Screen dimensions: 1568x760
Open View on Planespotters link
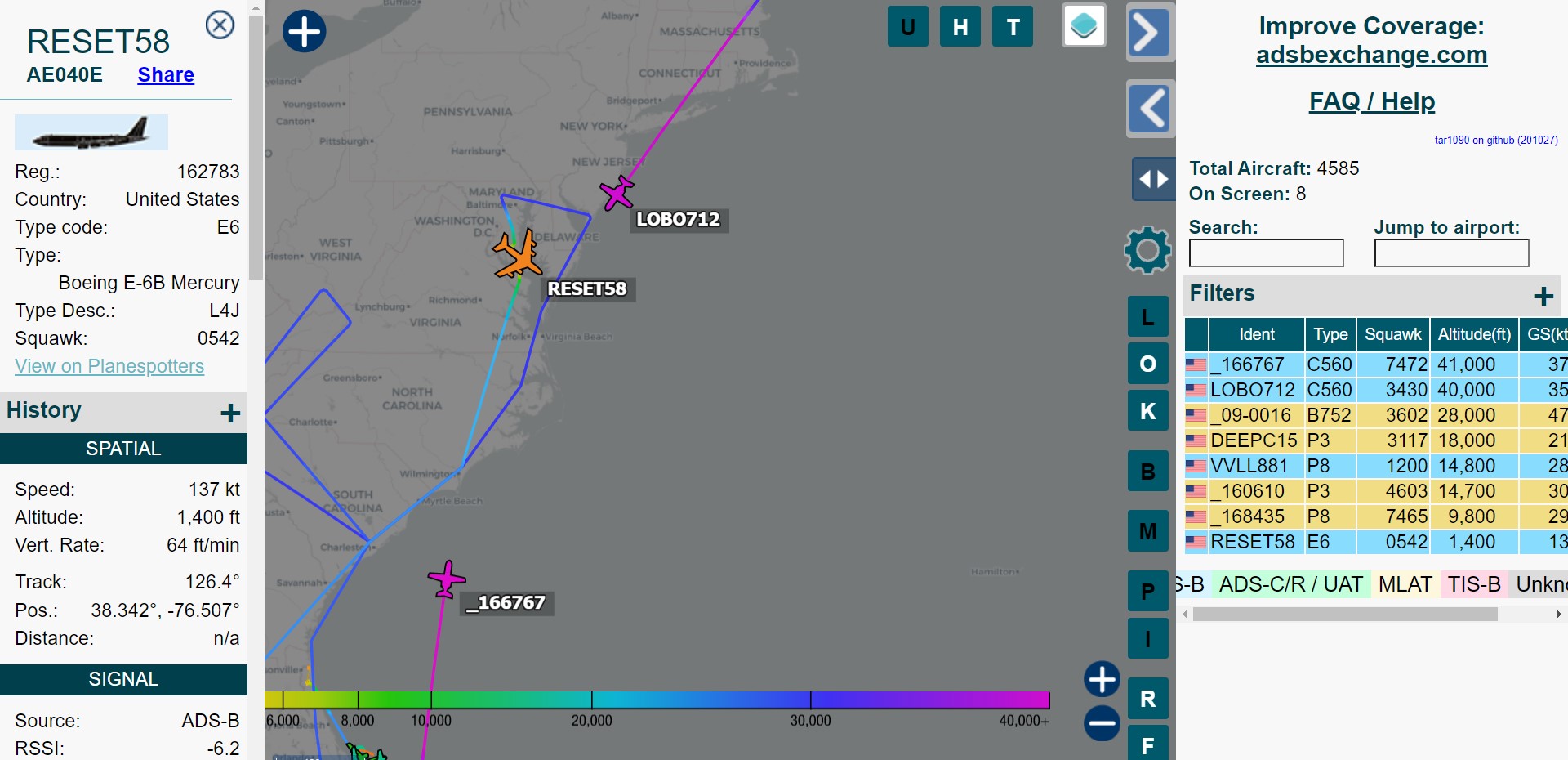tap(109, 366)
